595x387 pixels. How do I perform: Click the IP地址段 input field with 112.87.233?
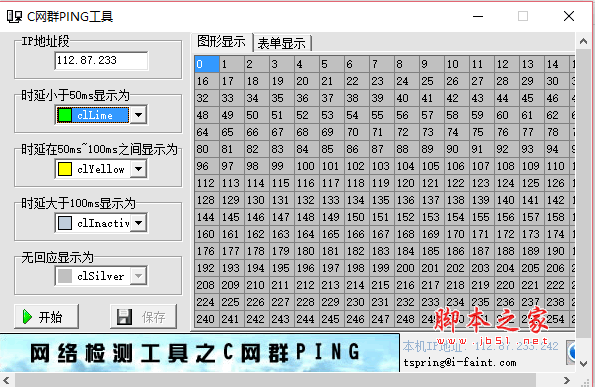pyautogui.click(x=101, y=61)
